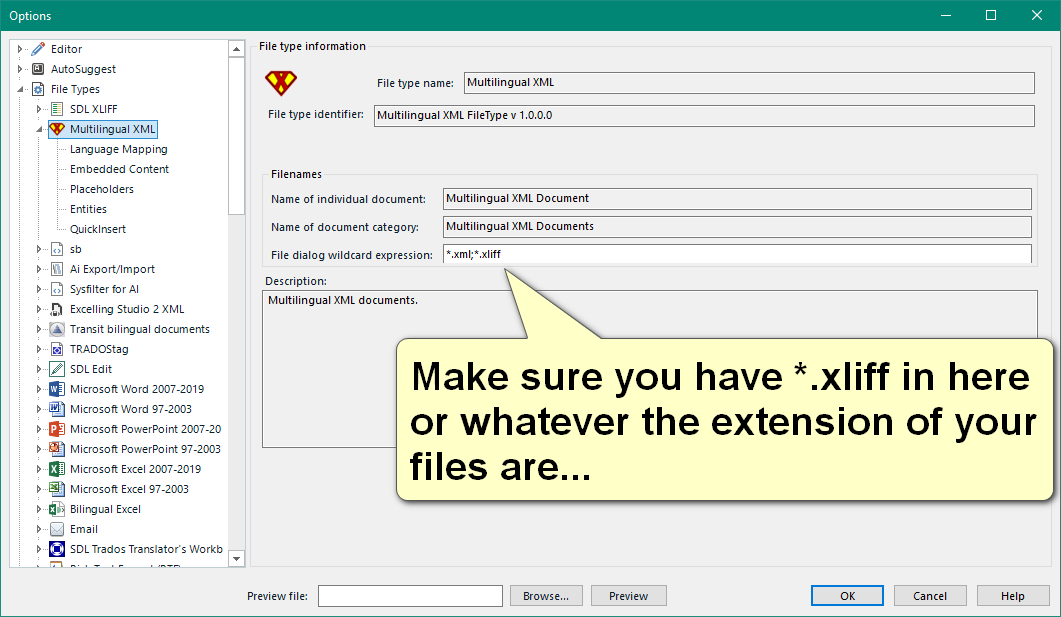Open Language Mapping settings
The height and width of the screenshot is (617, 1061).
click(x=118, y=149)
